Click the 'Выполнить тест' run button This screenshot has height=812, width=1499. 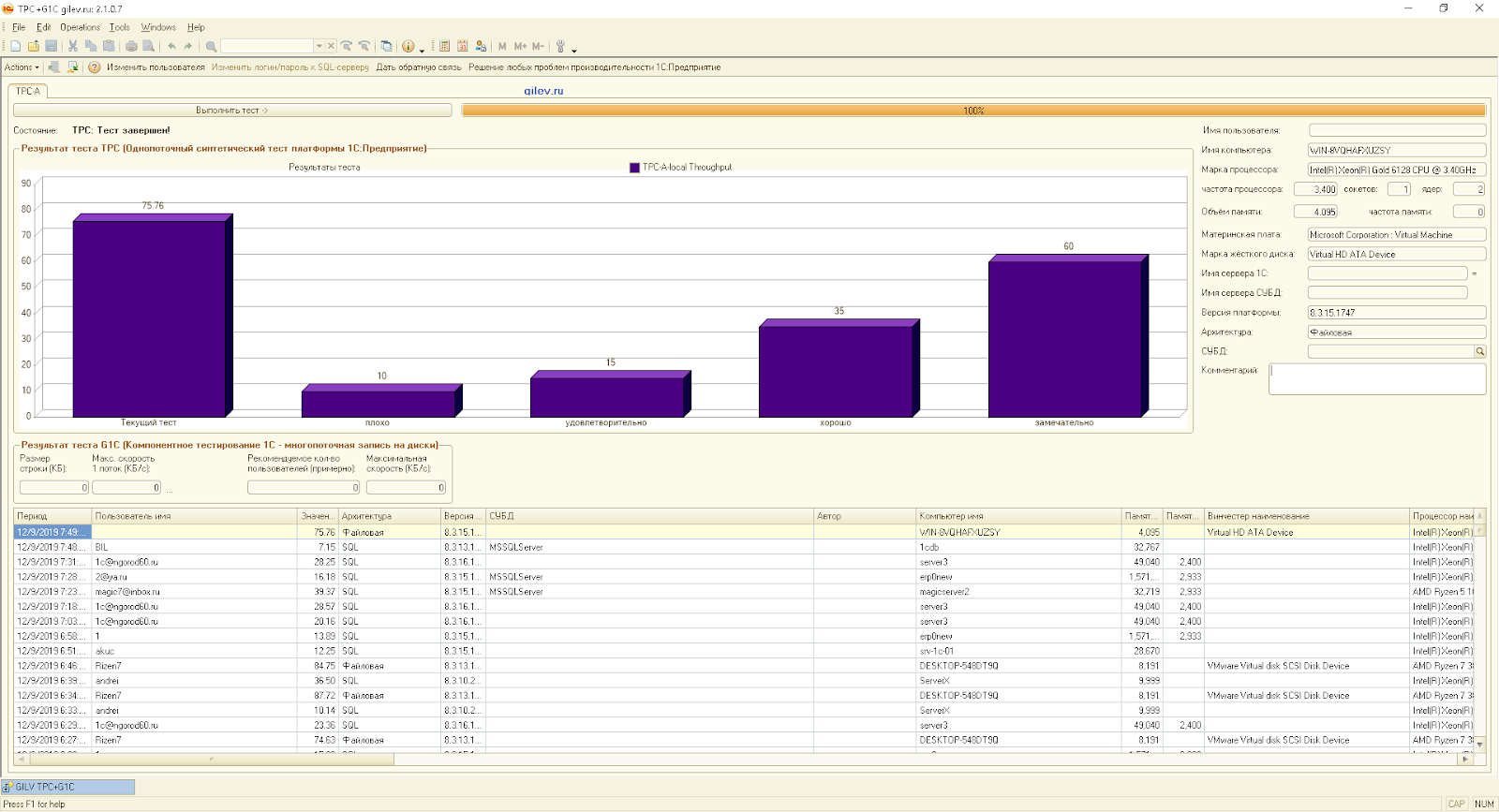232,111
